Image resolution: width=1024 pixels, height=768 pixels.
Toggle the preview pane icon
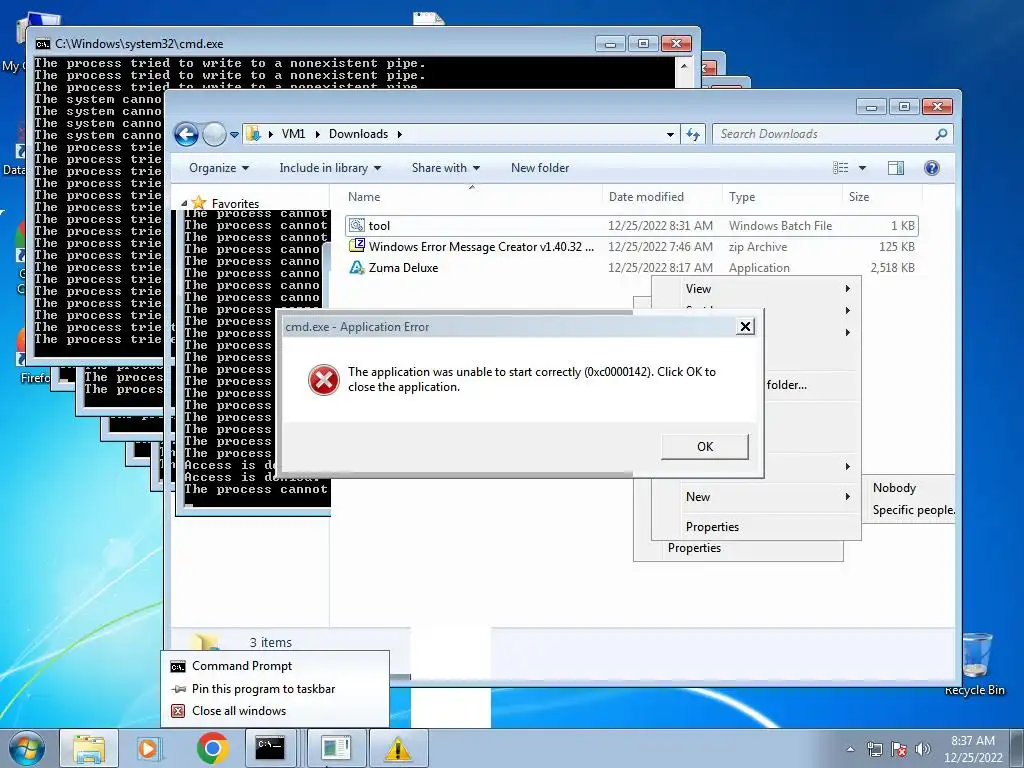(x=896, y=168)
